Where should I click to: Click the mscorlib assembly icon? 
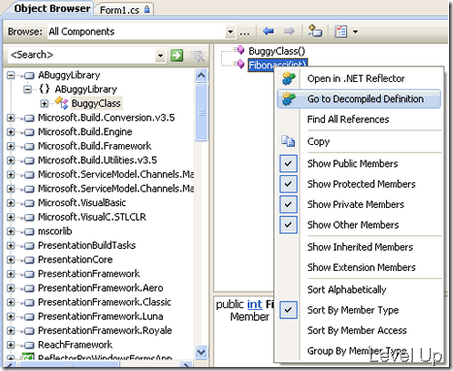(x=29, y=231)
